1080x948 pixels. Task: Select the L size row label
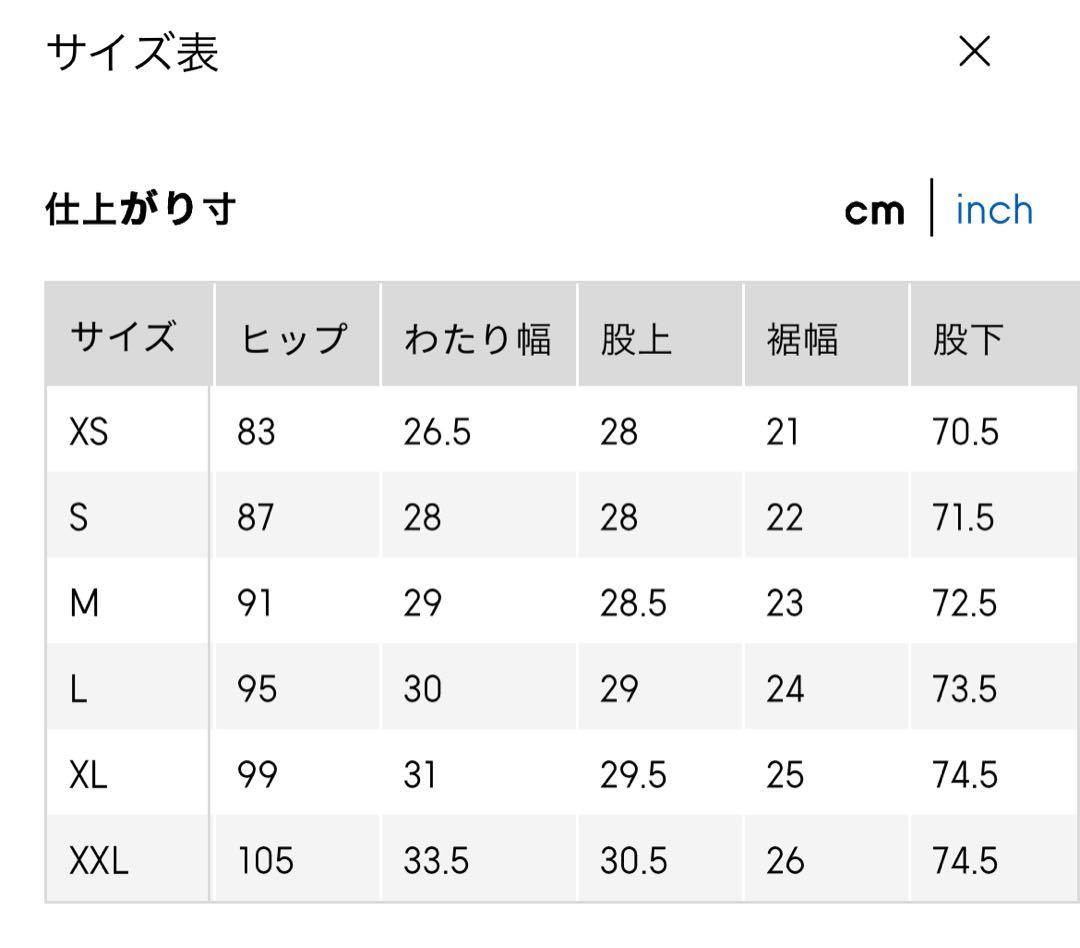pyautogui.click(x=77, y=690)
